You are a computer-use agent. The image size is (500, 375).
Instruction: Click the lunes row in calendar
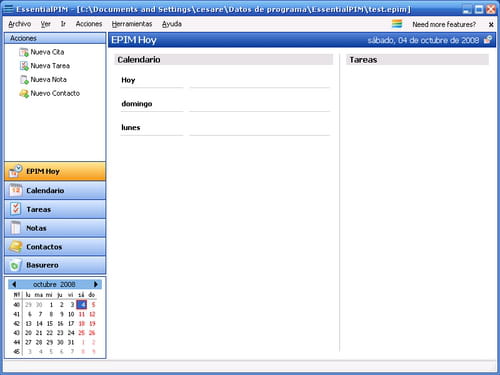pos(225,128)
